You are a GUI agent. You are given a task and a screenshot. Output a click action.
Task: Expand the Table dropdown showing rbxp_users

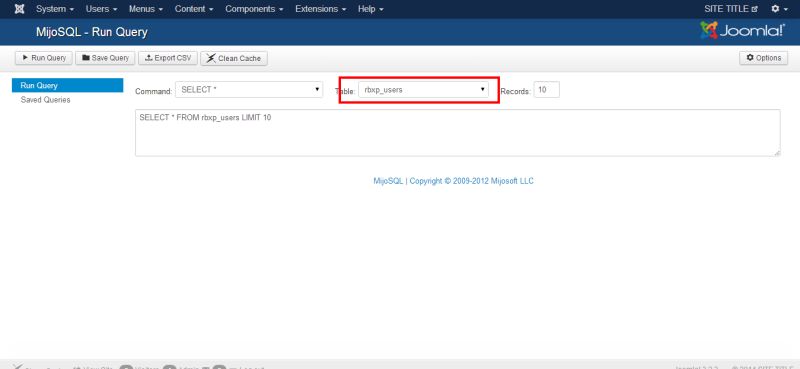pyautogui.click(x=423, y=90)
